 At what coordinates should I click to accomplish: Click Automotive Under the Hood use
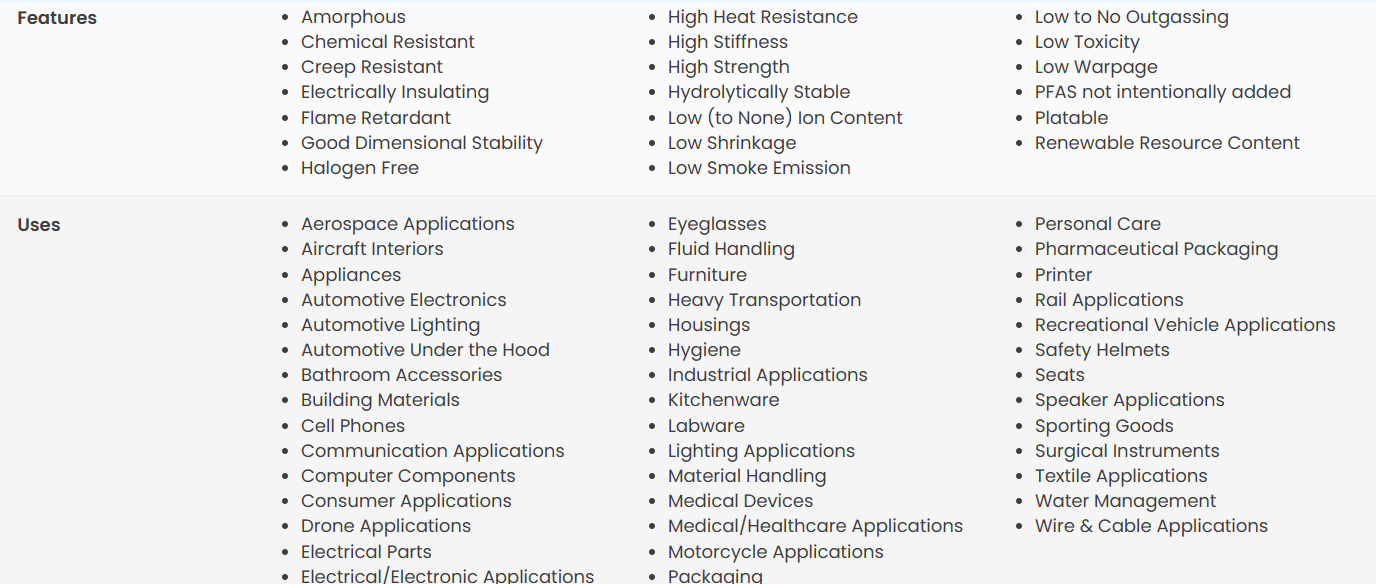pyautogui.click(x=425, y=350)
